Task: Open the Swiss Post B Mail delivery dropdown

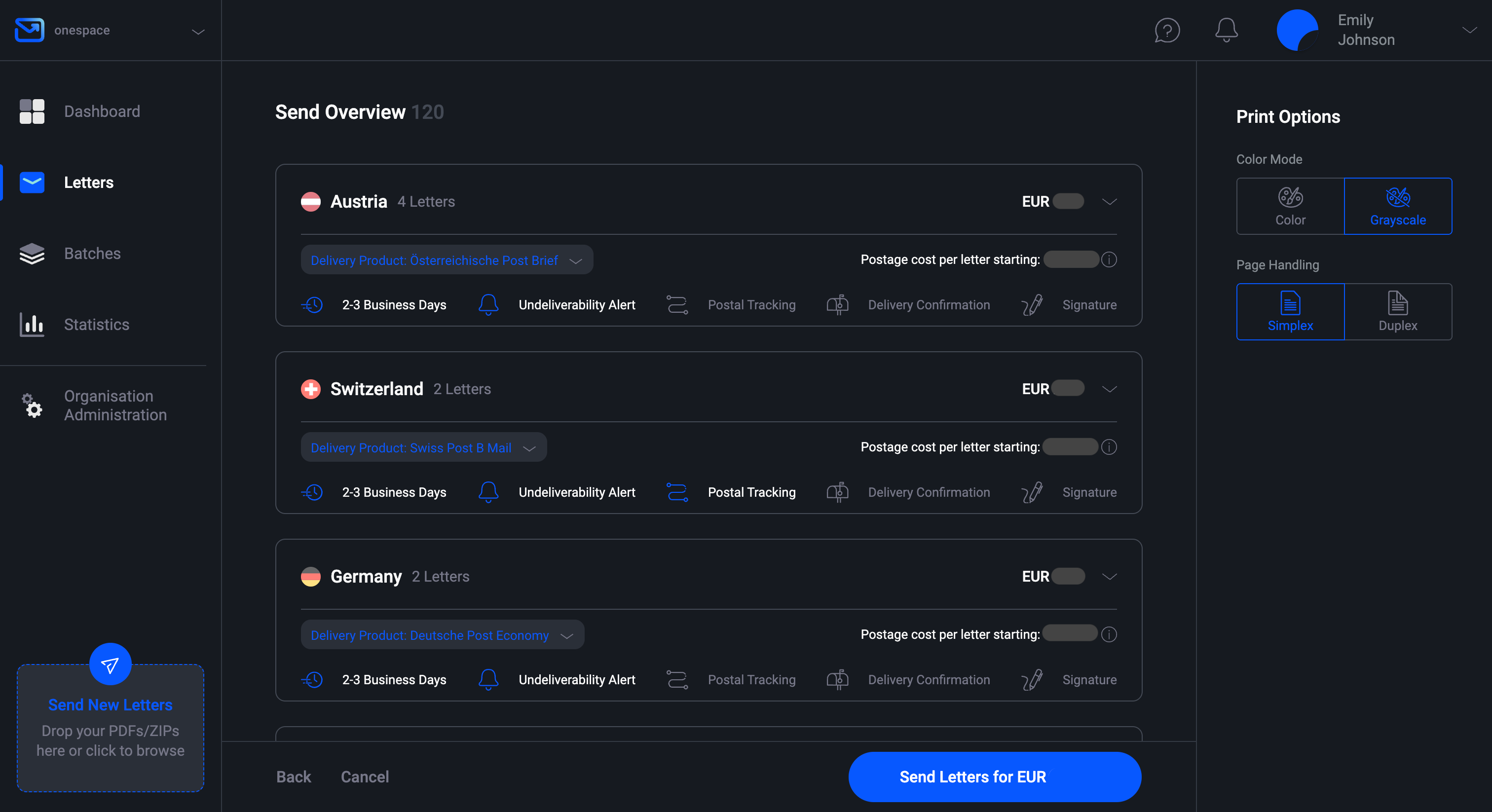Action: tap(423, 447)
